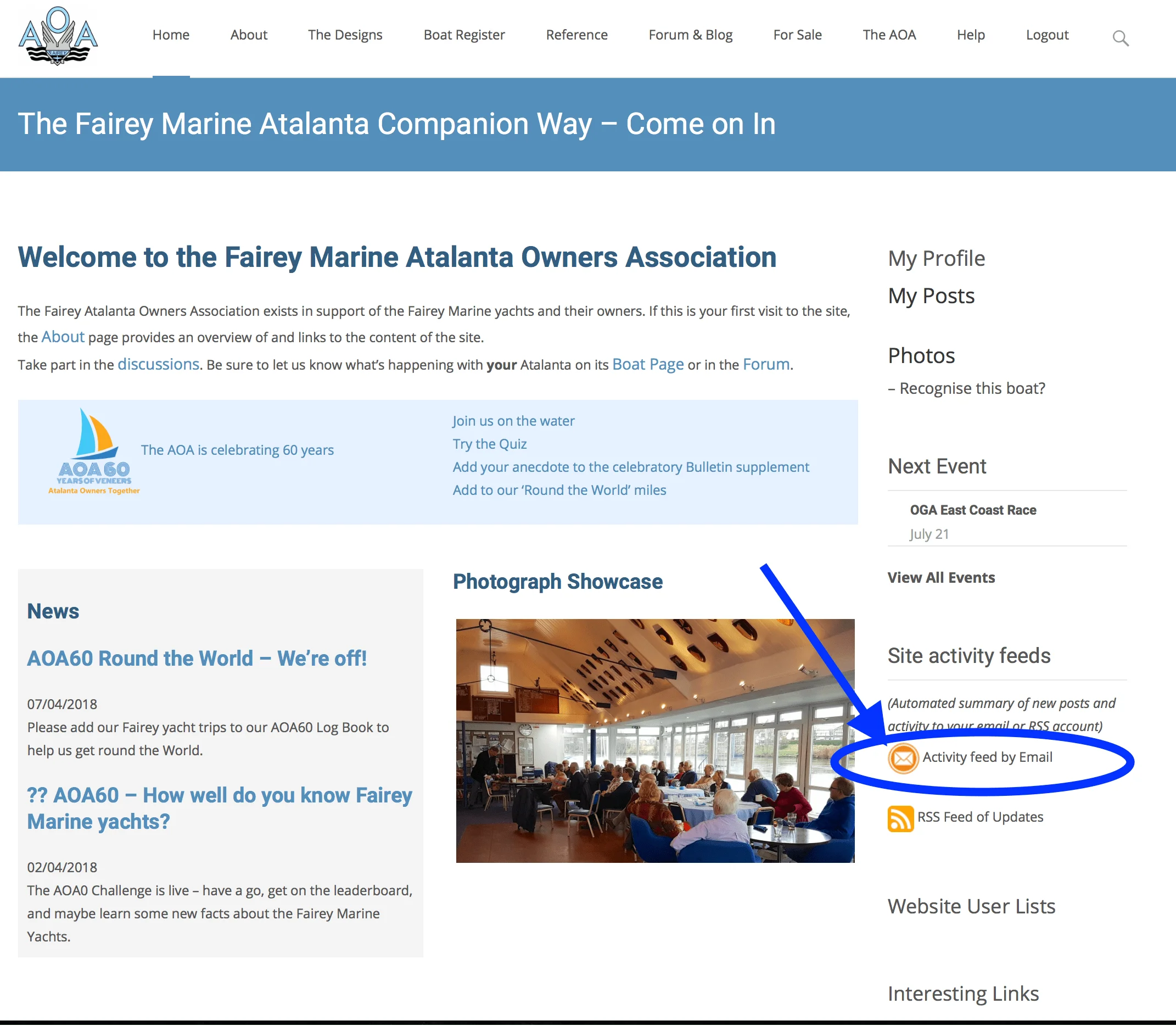Image resolution: width=1176 pixels, height=1026 pixels.
Task: Click the 'Photos' sidebar heading
Action: coord(921,355)
